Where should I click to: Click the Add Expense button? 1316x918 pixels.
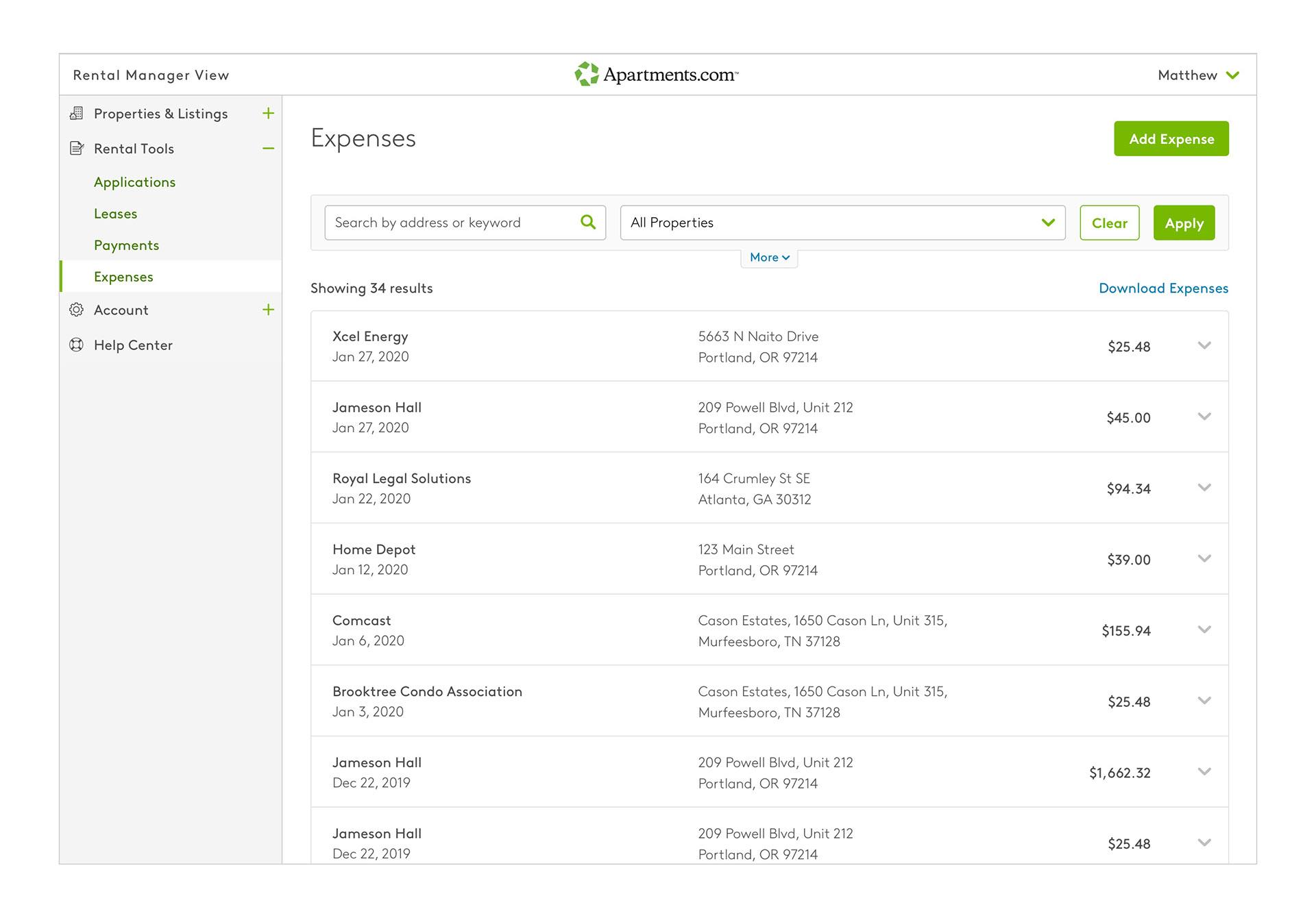1171,138
